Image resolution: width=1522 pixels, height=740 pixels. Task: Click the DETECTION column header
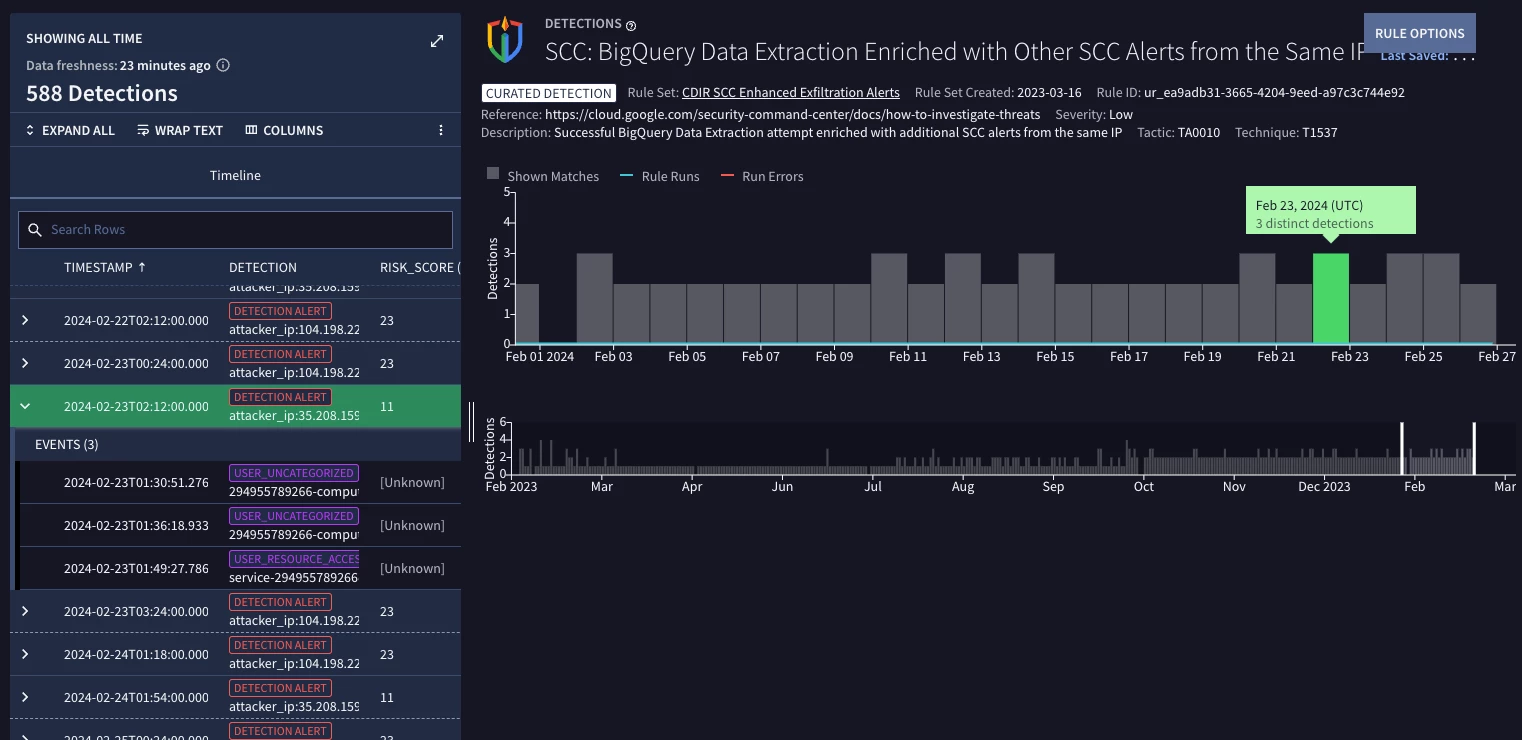pos(263,267)
